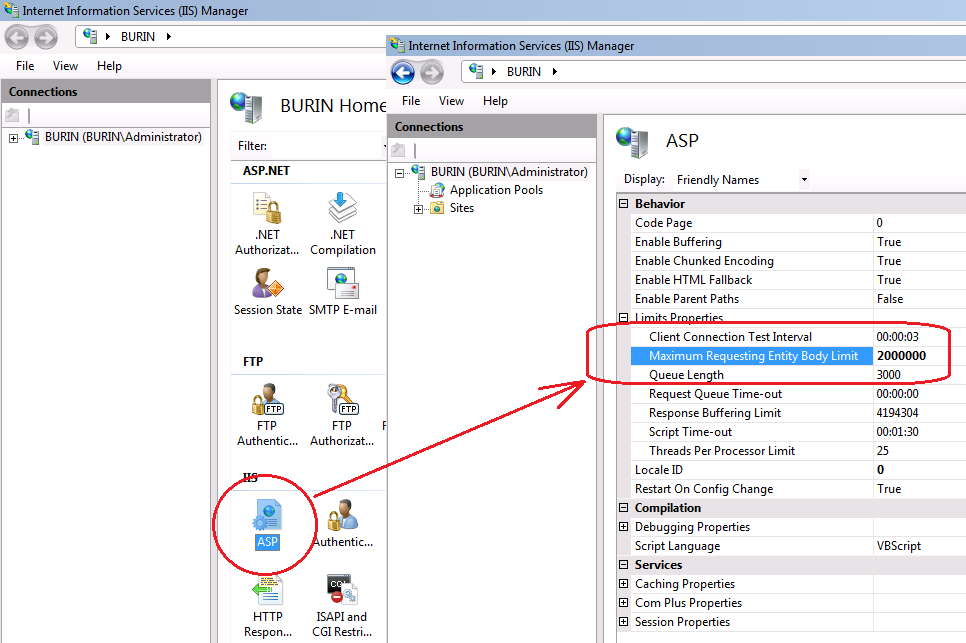Viewport: 966px width, 643px height.
Task: Expand Com Plus Properties group
Action: point(623,602)
